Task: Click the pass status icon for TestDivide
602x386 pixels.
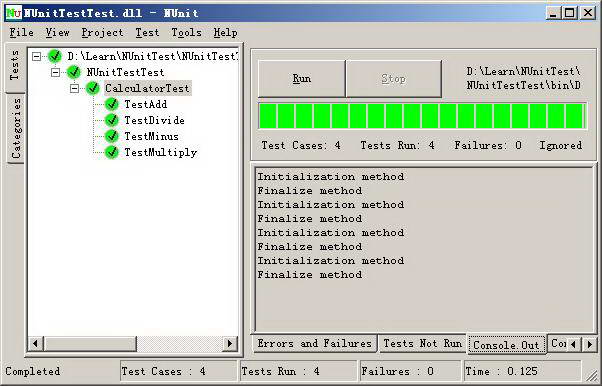Action: click(112, 120)
